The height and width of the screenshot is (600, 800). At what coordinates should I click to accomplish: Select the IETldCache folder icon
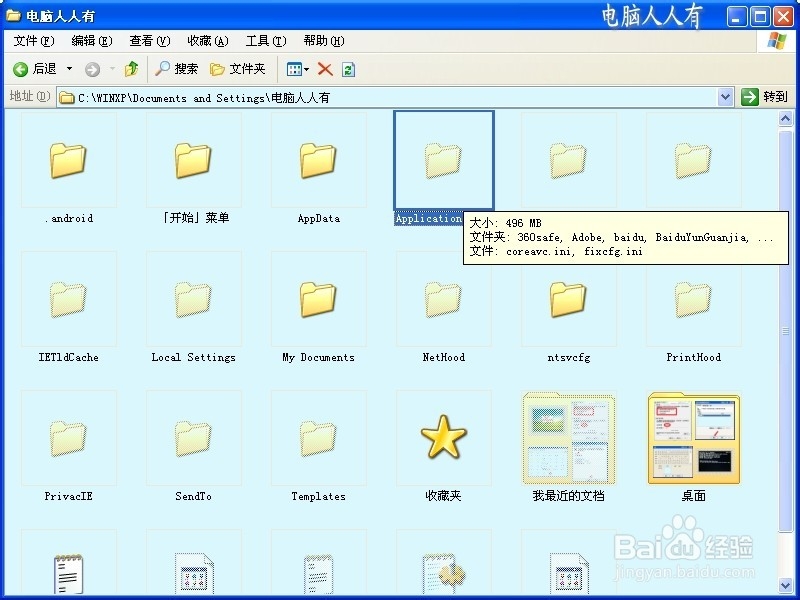pos(68,299)
